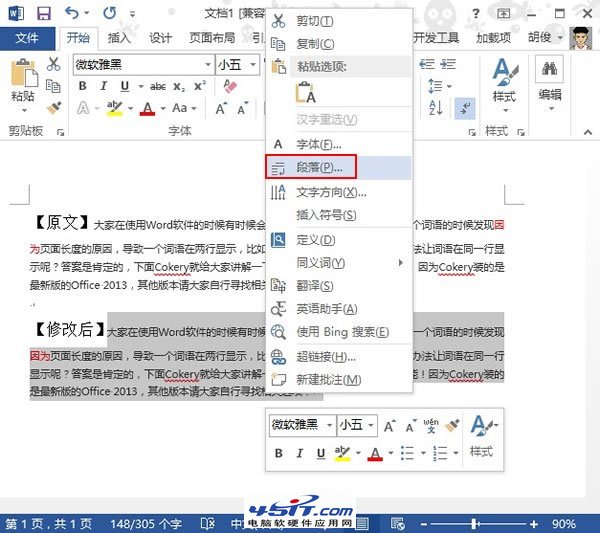Click the Format Painter icon in mini toolbar
600x533 pixels.
click(452, 425)
